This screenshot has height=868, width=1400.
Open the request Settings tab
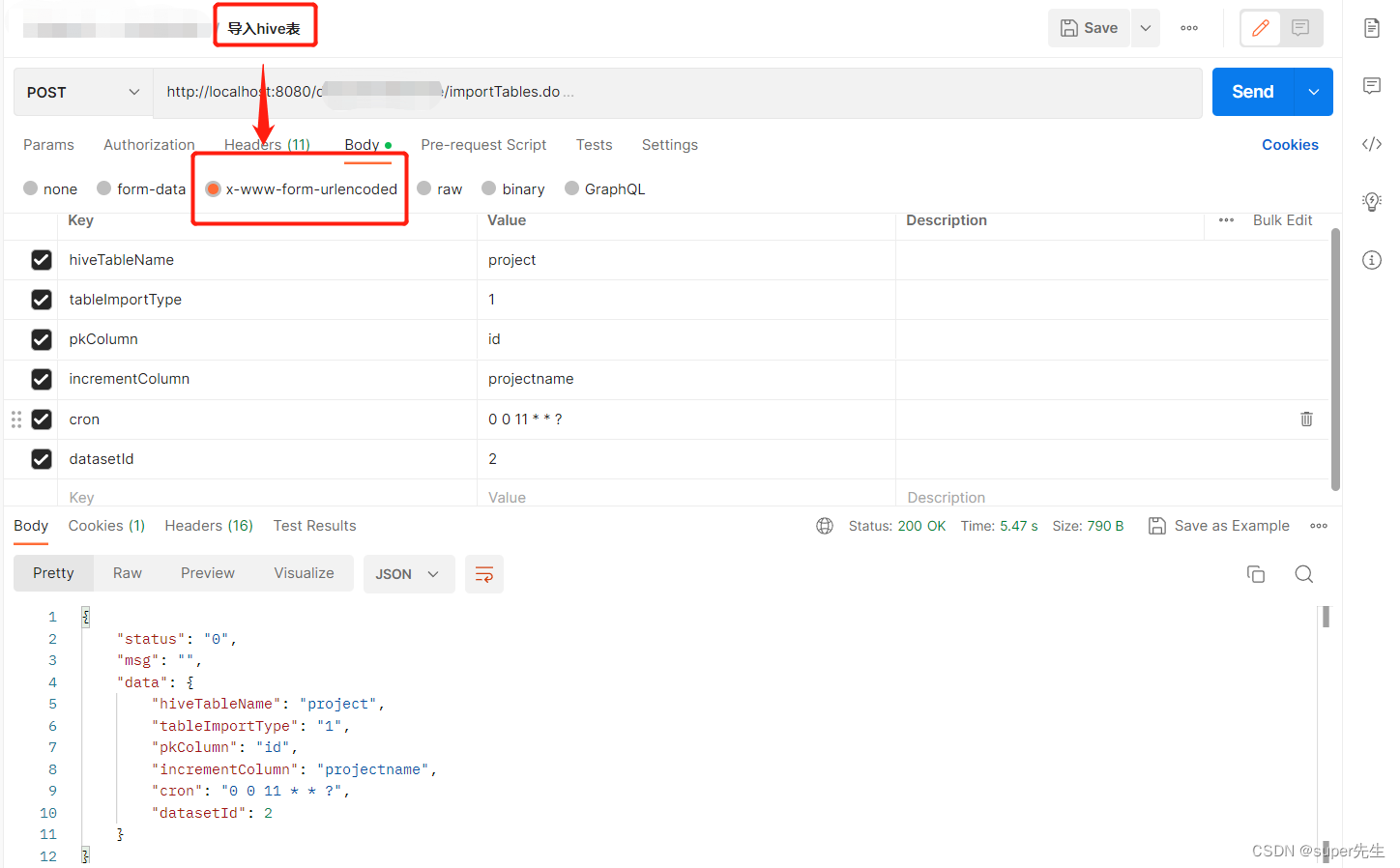tap(669, 145)
